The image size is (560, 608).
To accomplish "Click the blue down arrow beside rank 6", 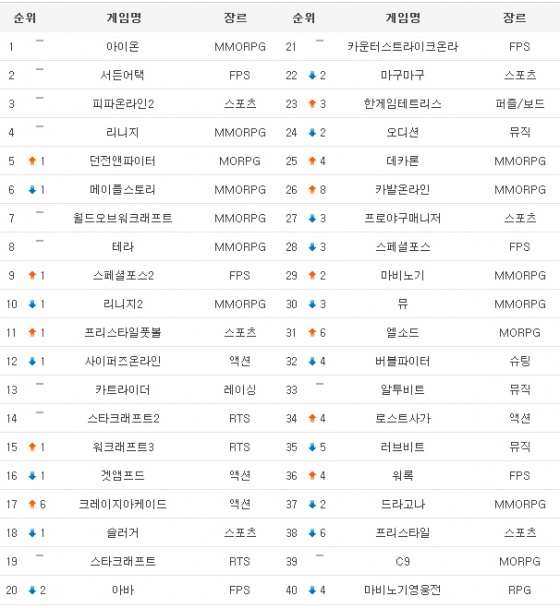I will pyautogui.click(x=32, y=189).
